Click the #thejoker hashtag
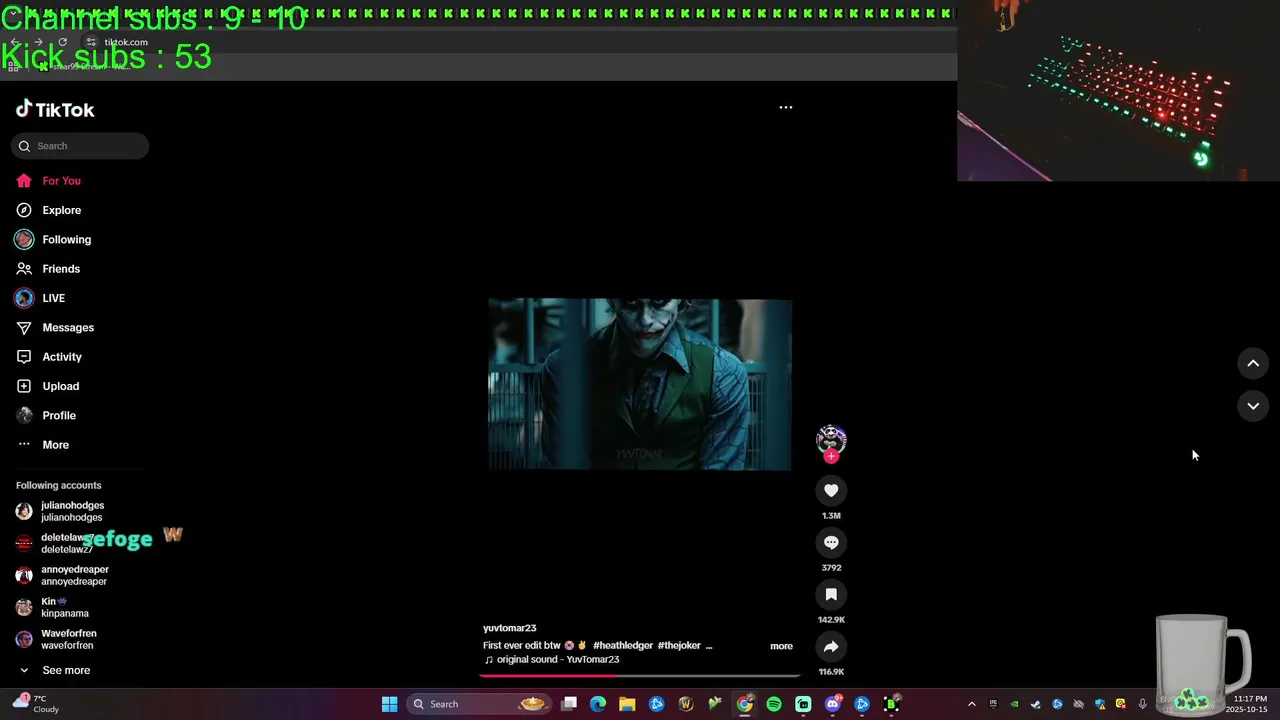The image size is (1280, 720). pos(679,646)
